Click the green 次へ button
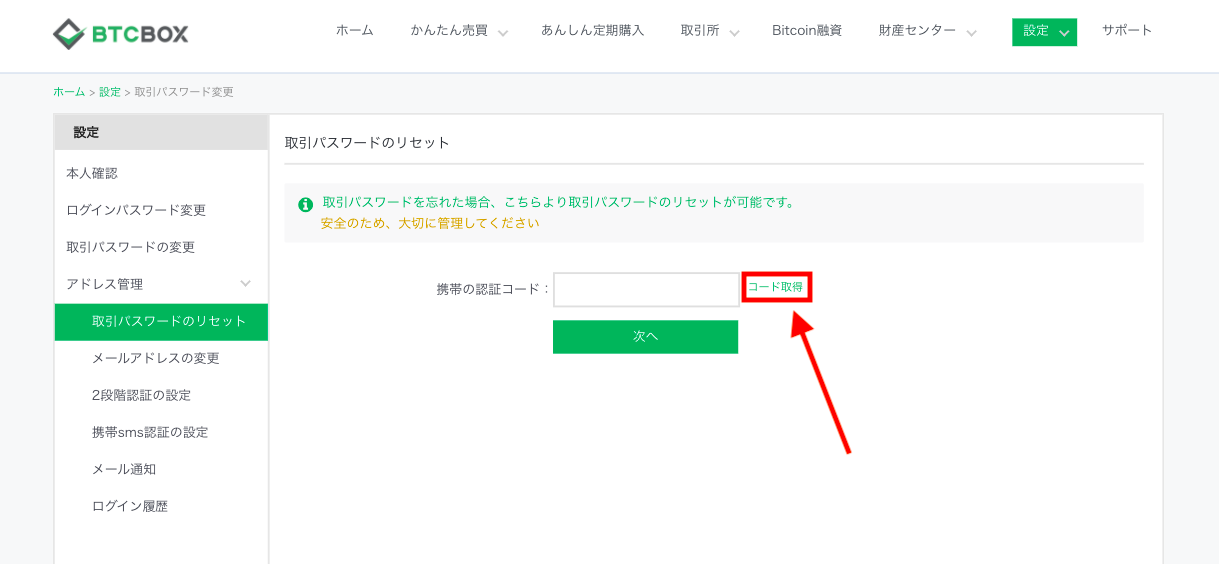Image resolution: width=1219 pixels, height=564 pixels. point(645,337)
